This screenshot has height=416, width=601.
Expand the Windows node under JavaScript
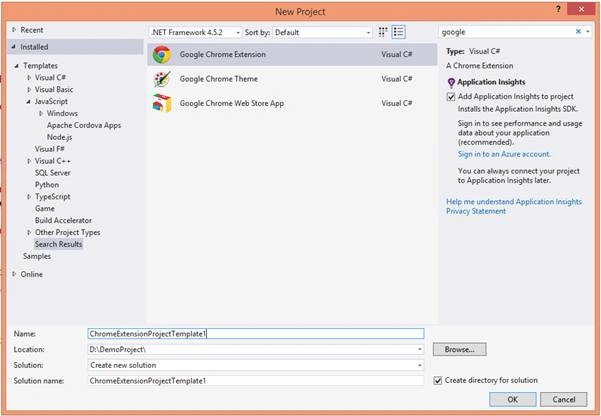(x=41, y=113)
